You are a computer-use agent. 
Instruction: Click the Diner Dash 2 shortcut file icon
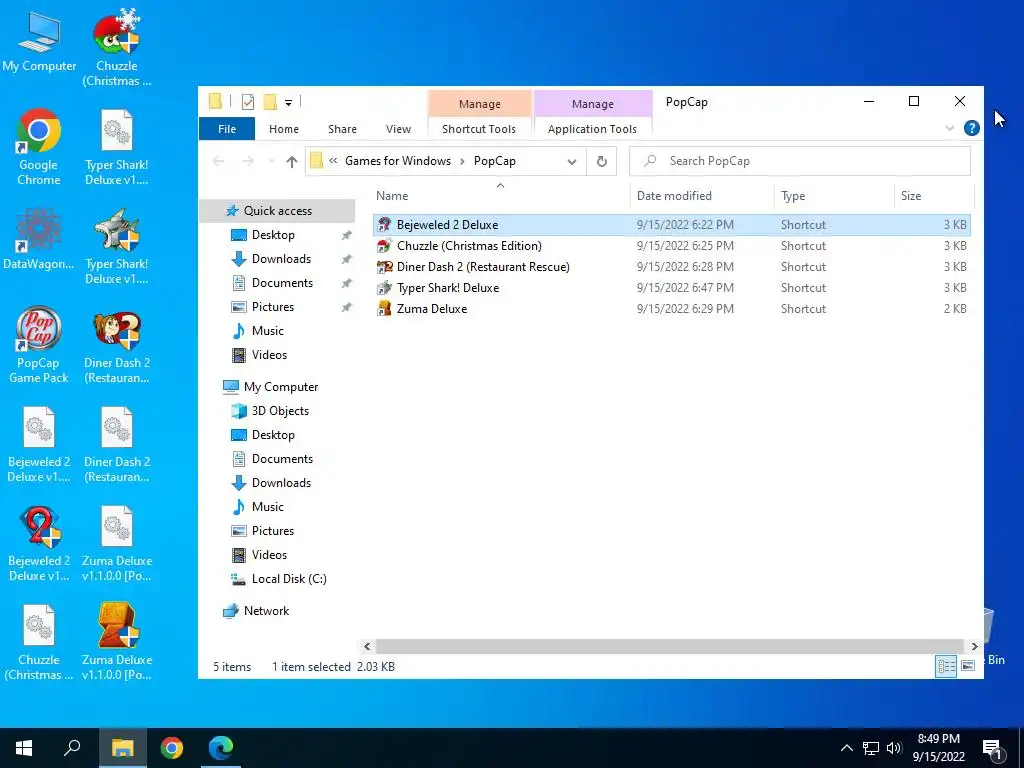384,266
